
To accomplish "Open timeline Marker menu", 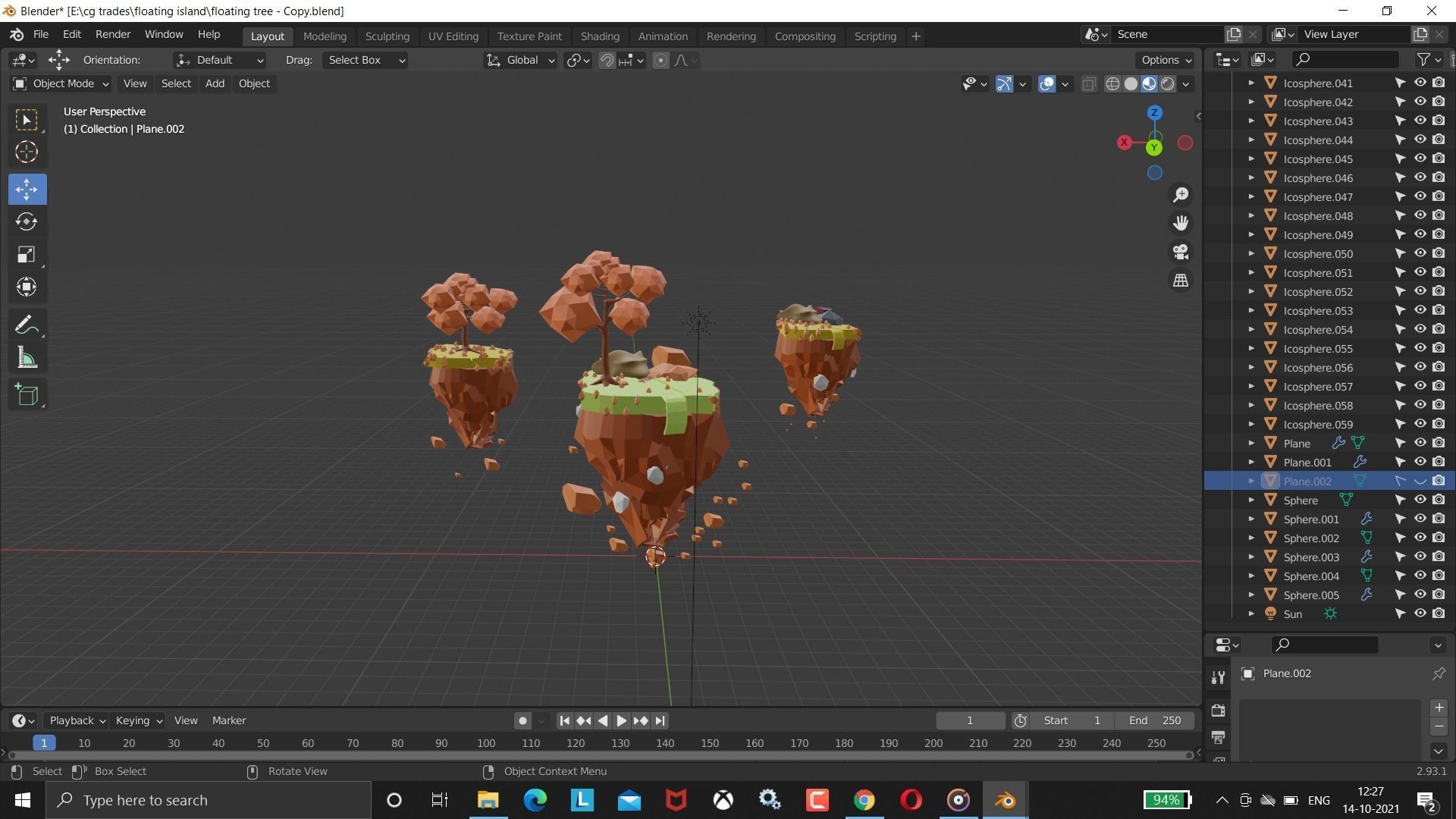I will click(x=229, y=720).
